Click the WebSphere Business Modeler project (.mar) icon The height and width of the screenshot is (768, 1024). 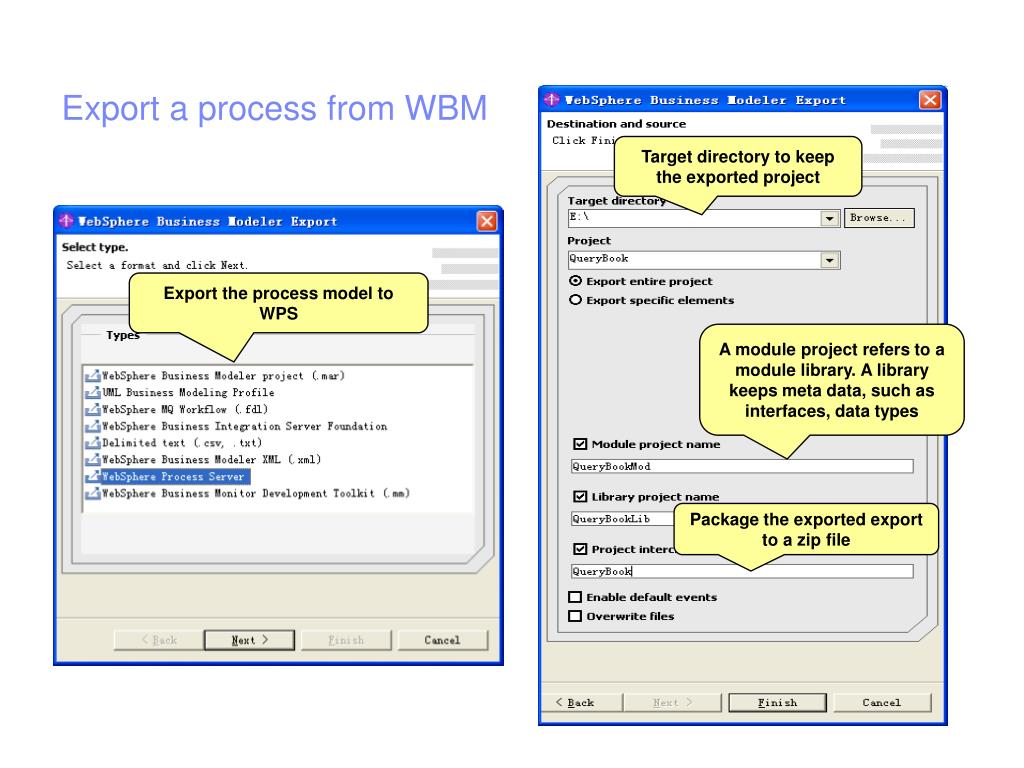(92, 376)
